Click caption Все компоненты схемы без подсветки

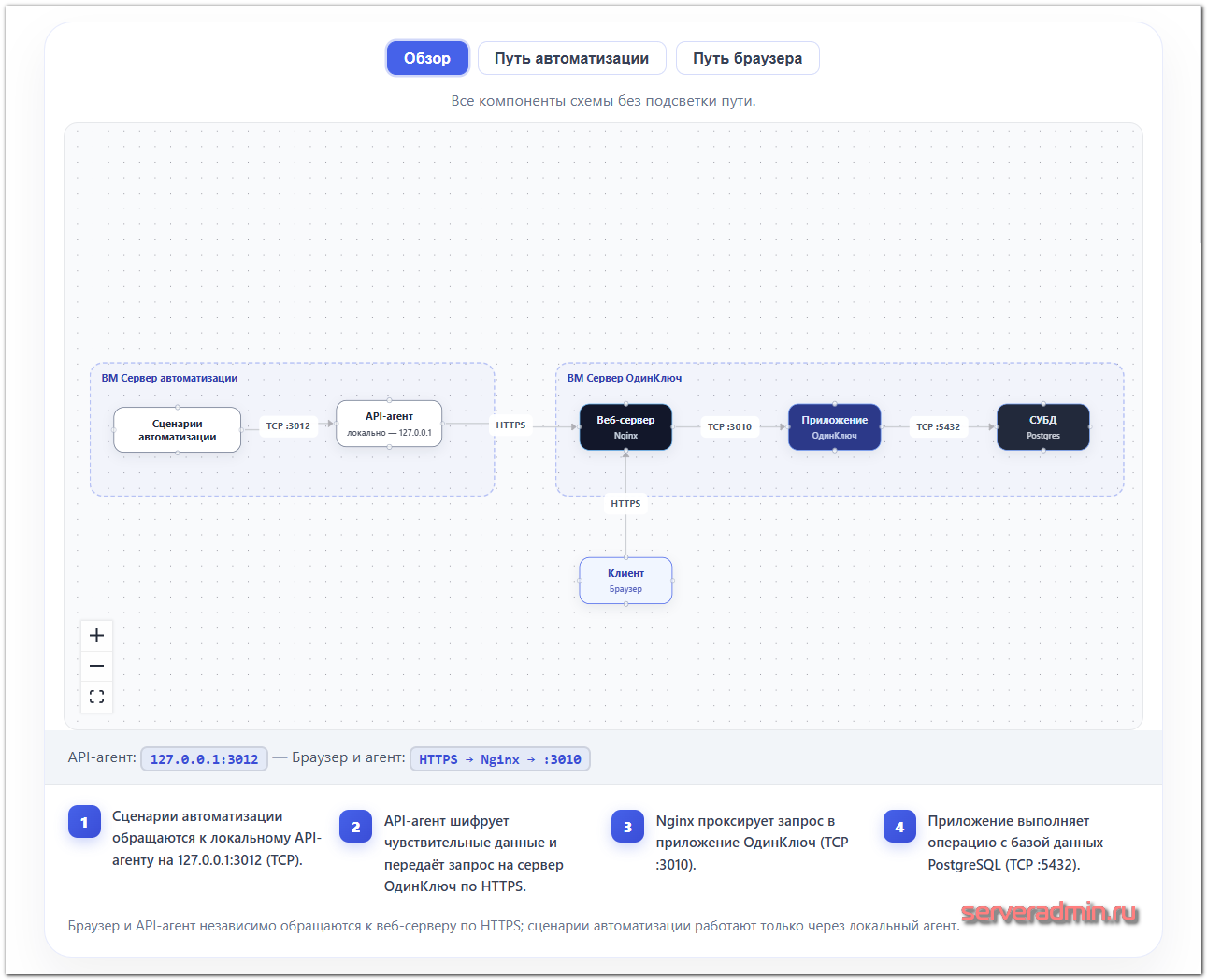603,100
